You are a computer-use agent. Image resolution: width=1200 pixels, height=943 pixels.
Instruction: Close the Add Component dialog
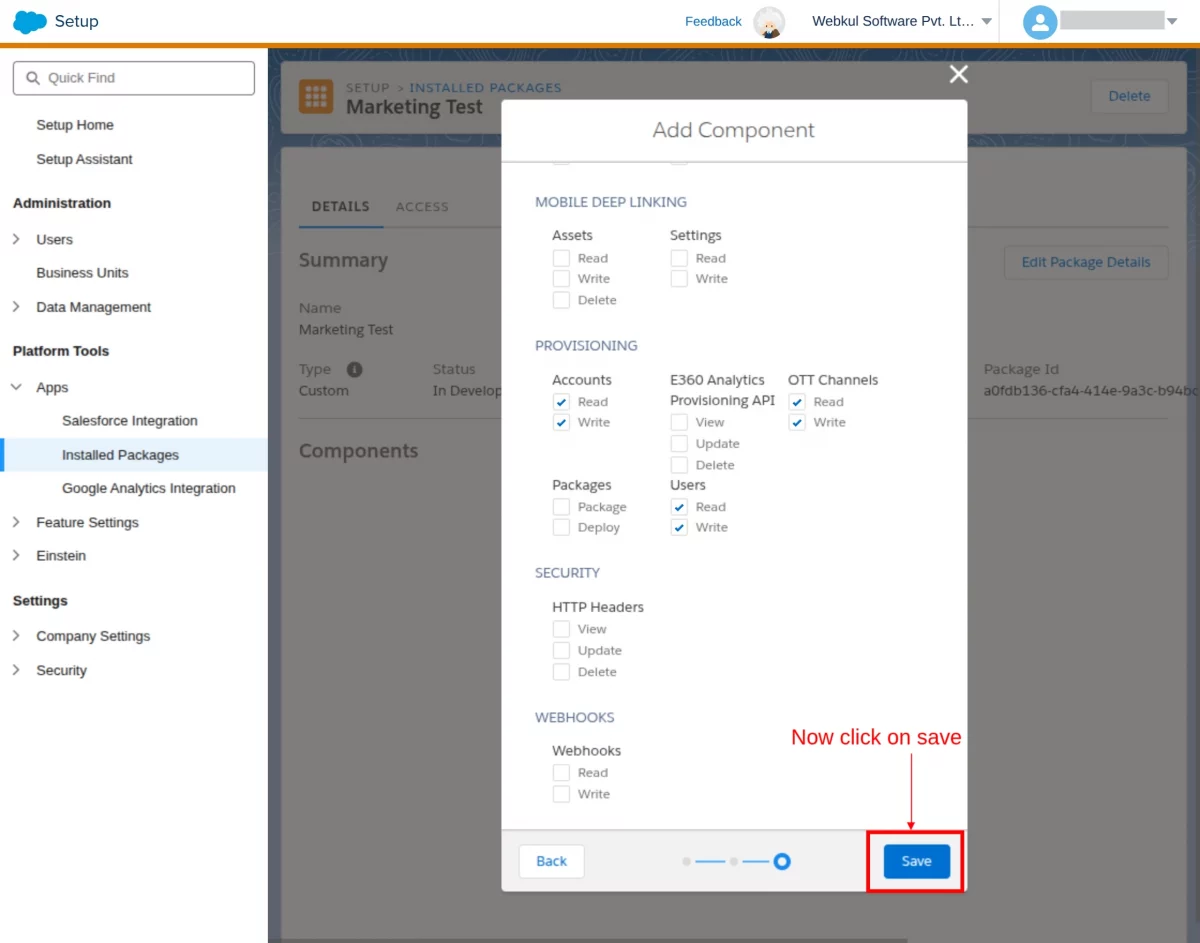959,74
